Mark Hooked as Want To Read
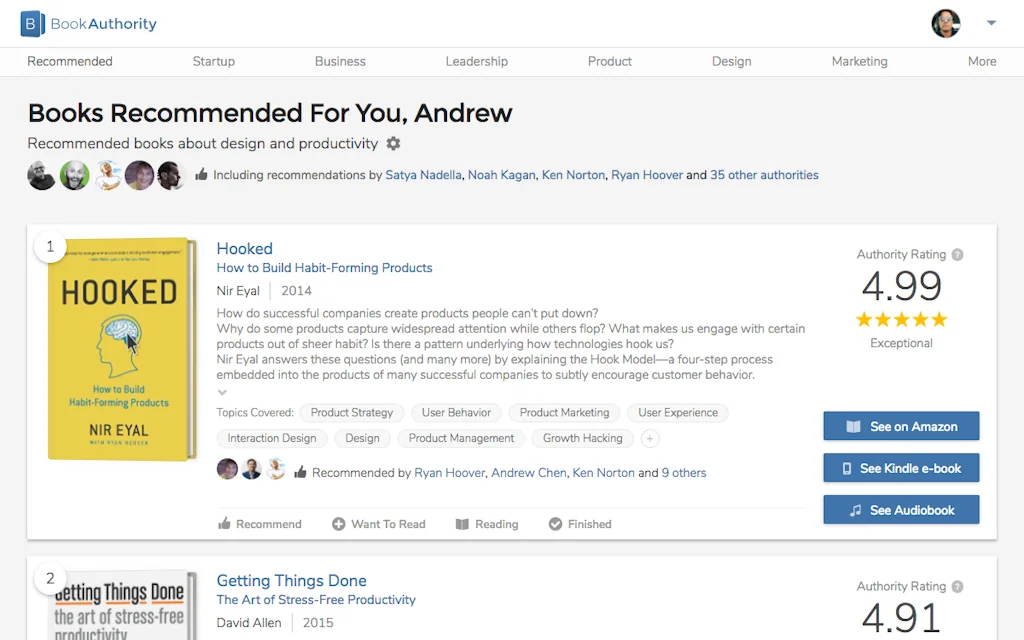 (x=378, y=524)
